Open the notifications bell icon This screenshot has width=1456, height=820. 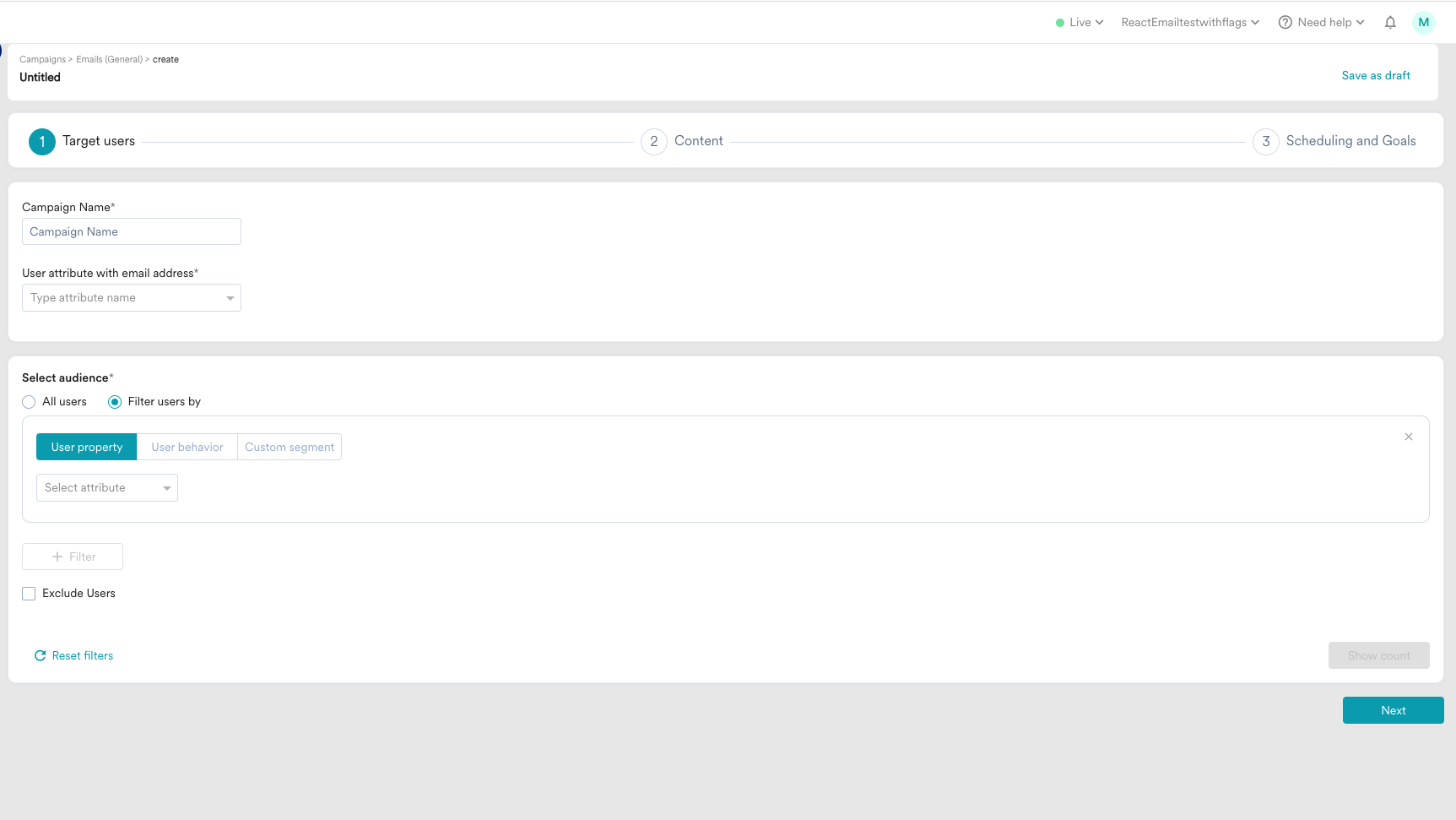1390,23
